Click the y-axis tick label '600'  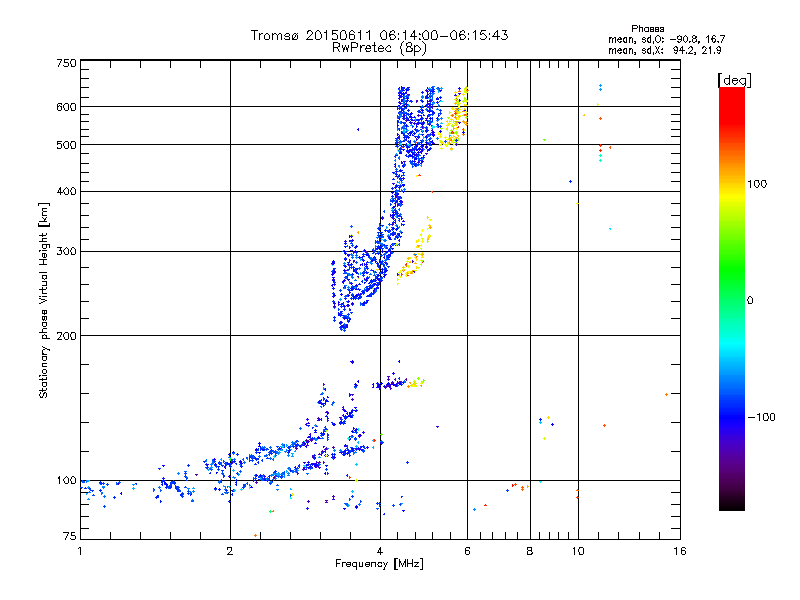tap(66, 107)
